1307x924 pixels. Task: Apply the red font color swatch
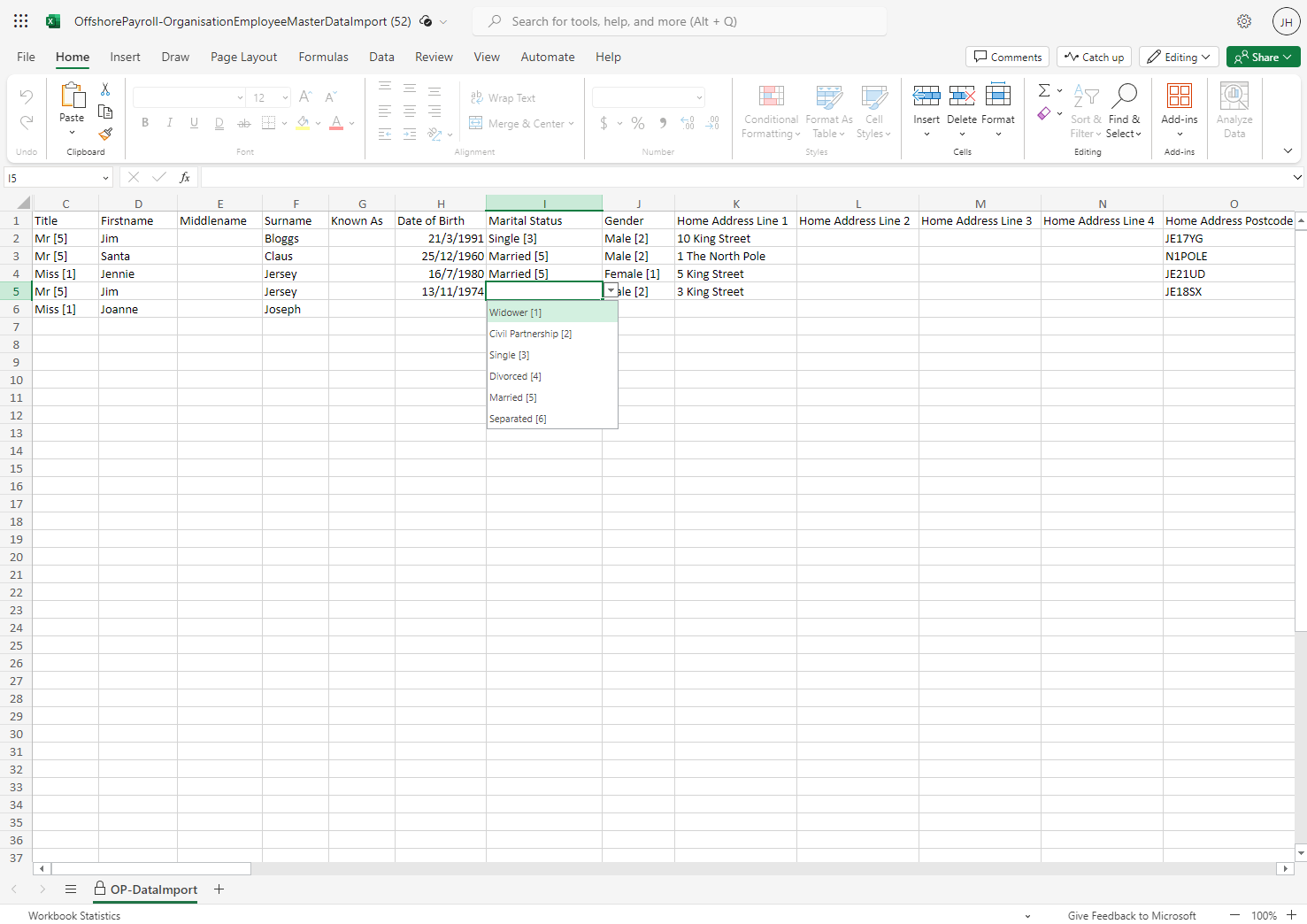pyautogui.click(x=336, y=123)
